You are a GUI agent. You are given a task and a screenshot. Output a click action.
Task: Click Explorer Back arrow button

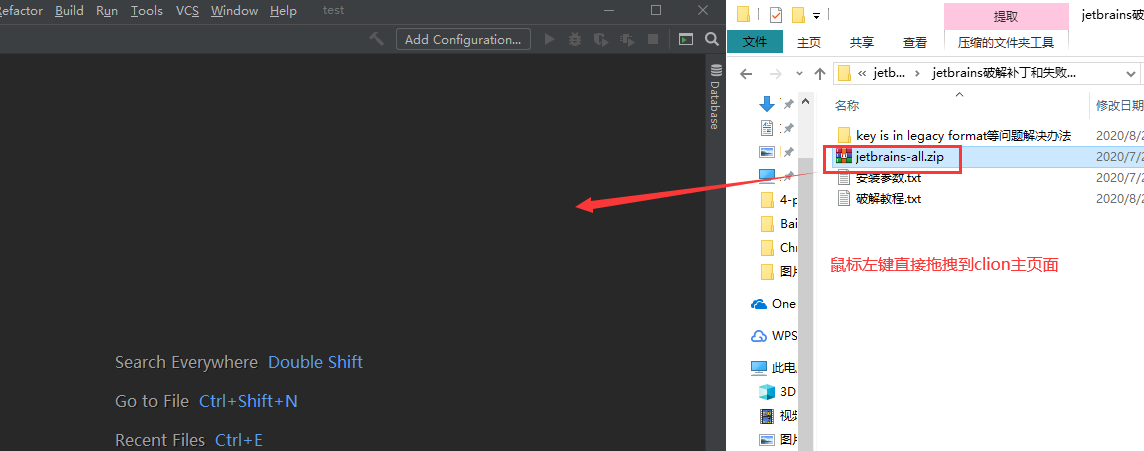click(746, 74)
